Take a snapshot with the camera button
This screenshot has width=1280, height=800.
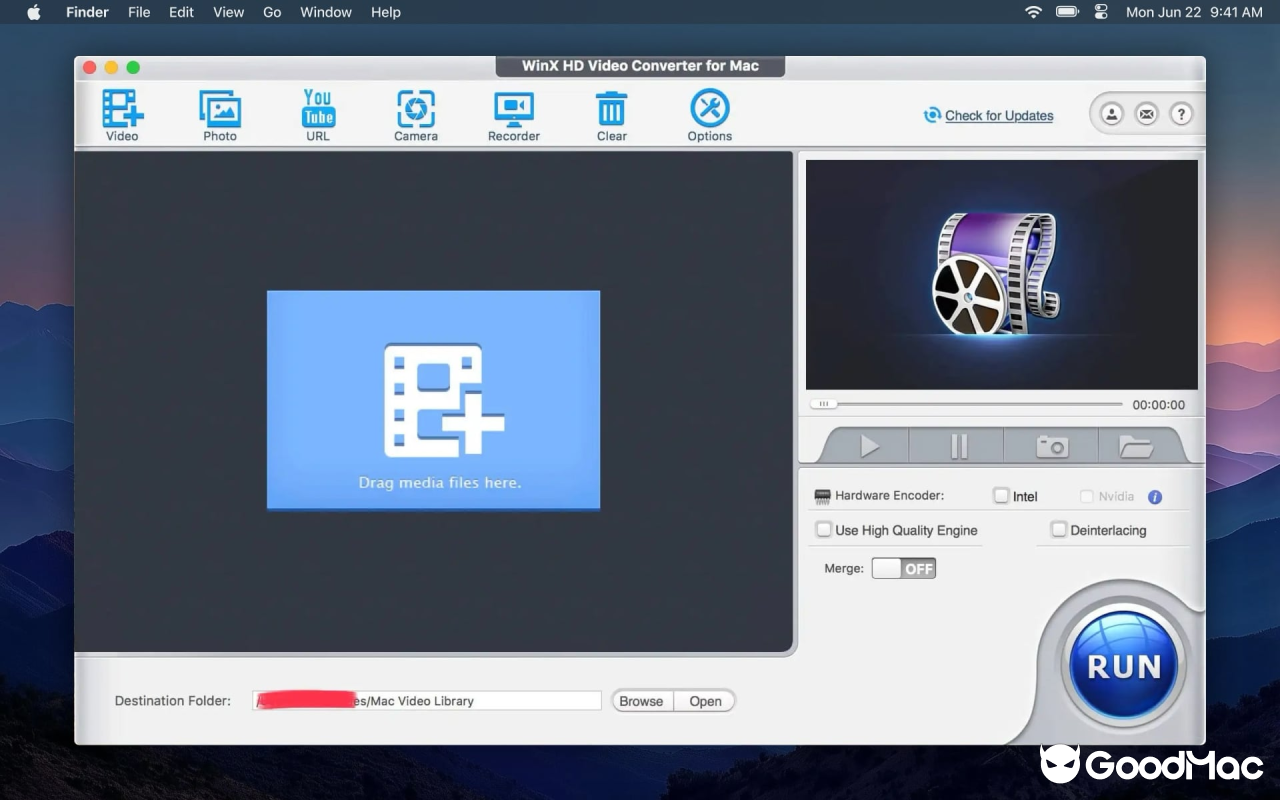pos(1051,445)
